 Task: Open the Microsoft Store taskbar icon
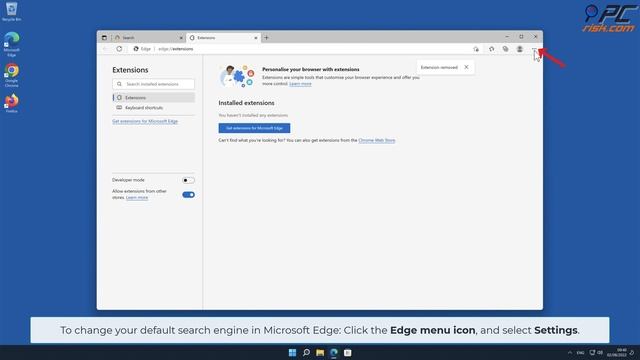click(348, 353)
